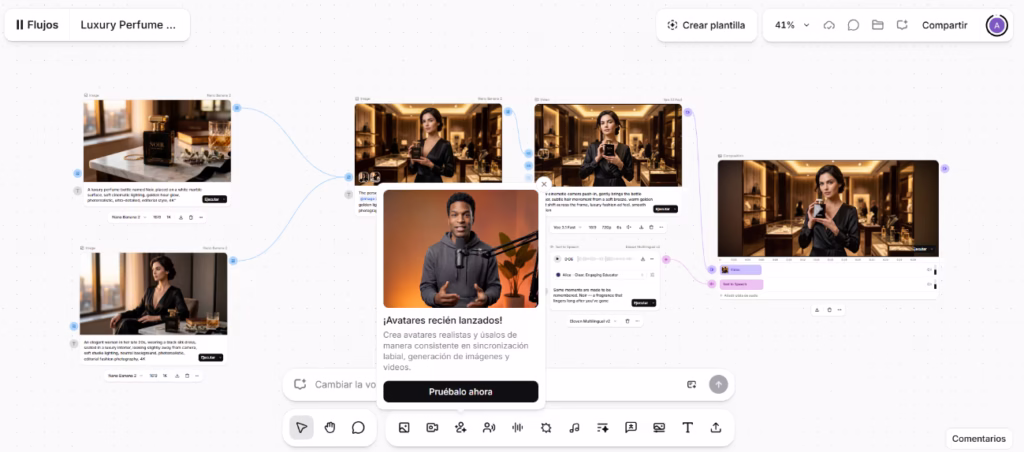Select the hand pan tool

click(330, 428)
